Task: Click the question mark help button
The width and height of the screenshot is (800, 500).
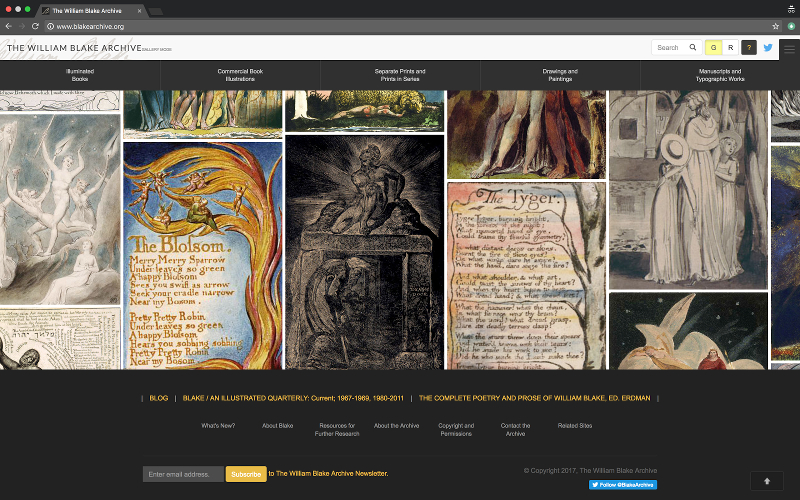Action: tap(748, 47)
